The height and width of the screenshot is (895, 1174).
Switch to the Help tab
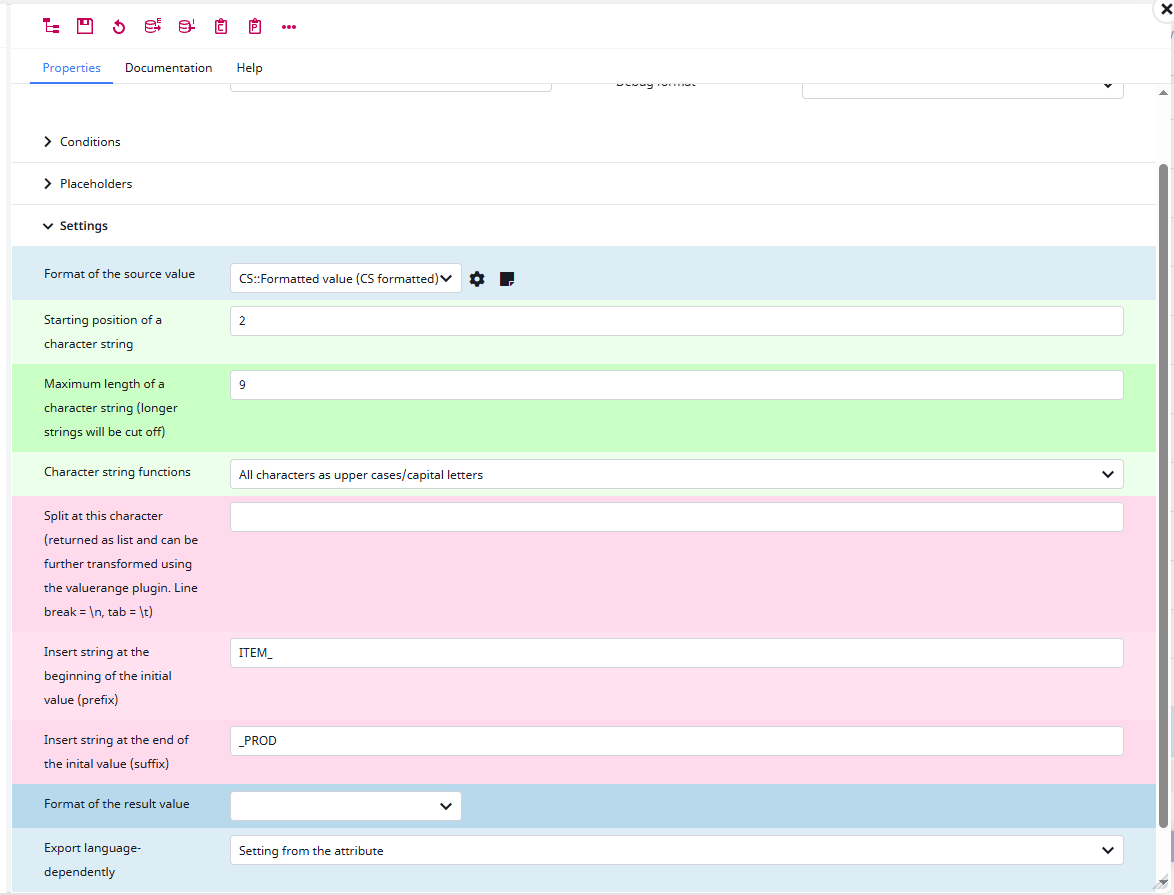(x=249, y=67)
